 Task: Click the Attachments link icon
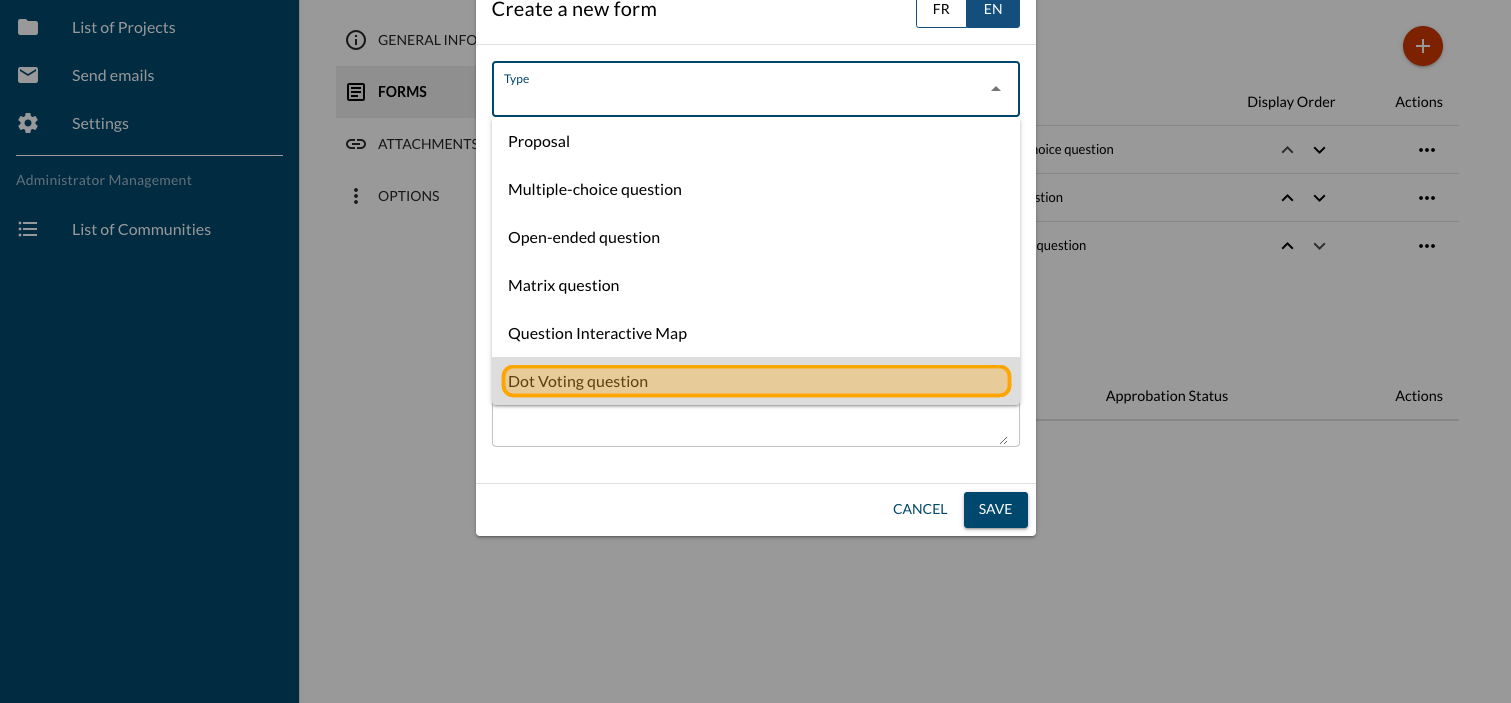[356, 144]
